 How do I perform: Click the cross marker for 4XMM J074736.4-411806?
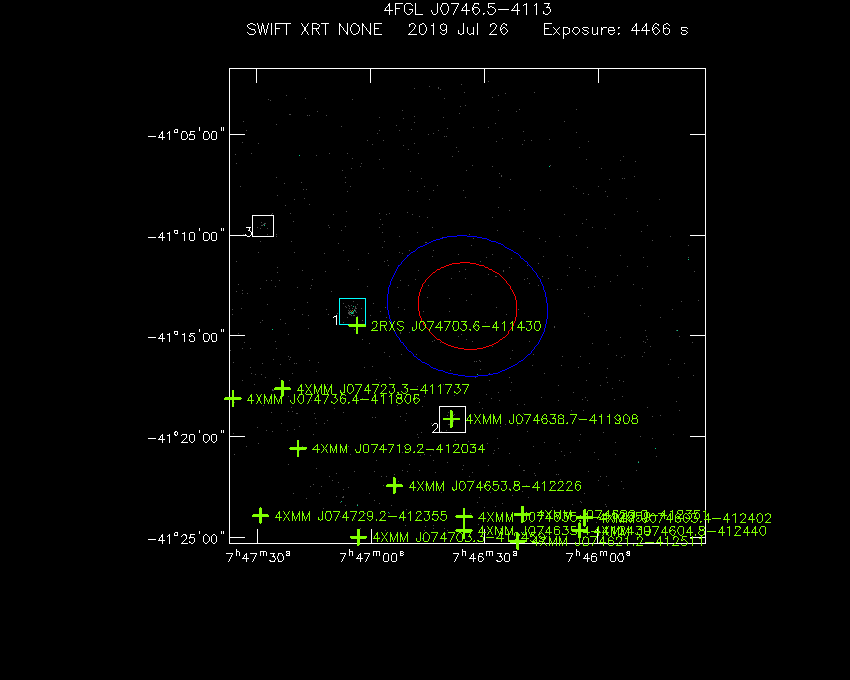[x=233, y=399]
